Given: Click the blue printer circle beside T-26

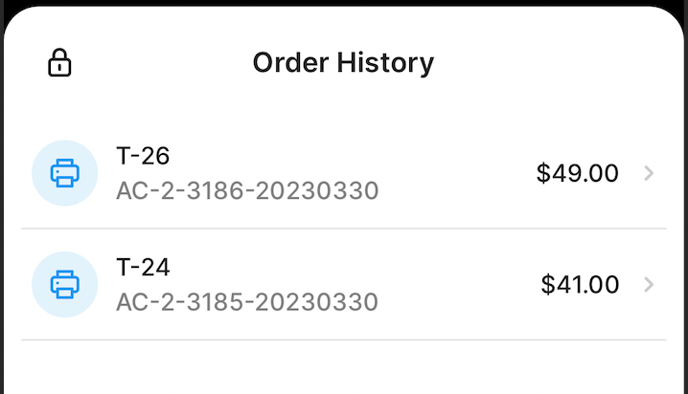Looking at the screenshot, I should coord(65,173).
